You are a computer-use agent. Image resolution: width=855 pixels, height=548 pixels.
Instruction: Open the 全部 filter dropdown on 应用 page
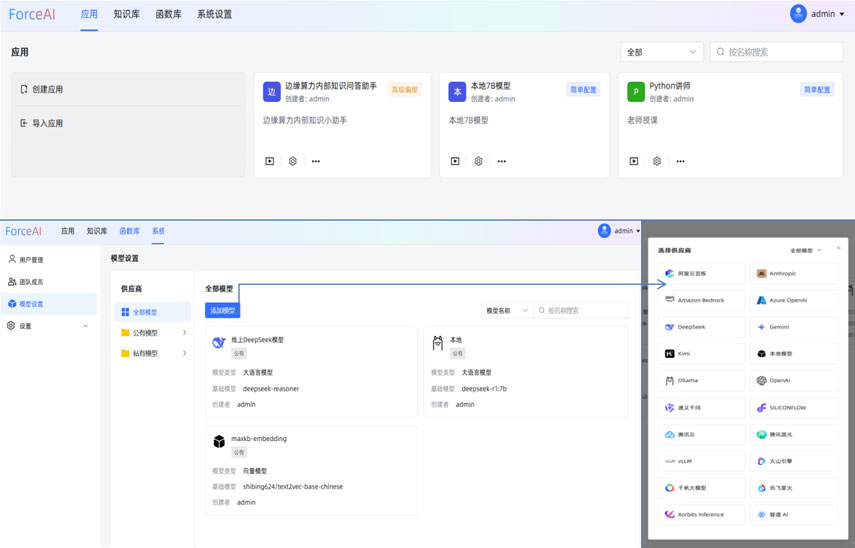point(661,52)
